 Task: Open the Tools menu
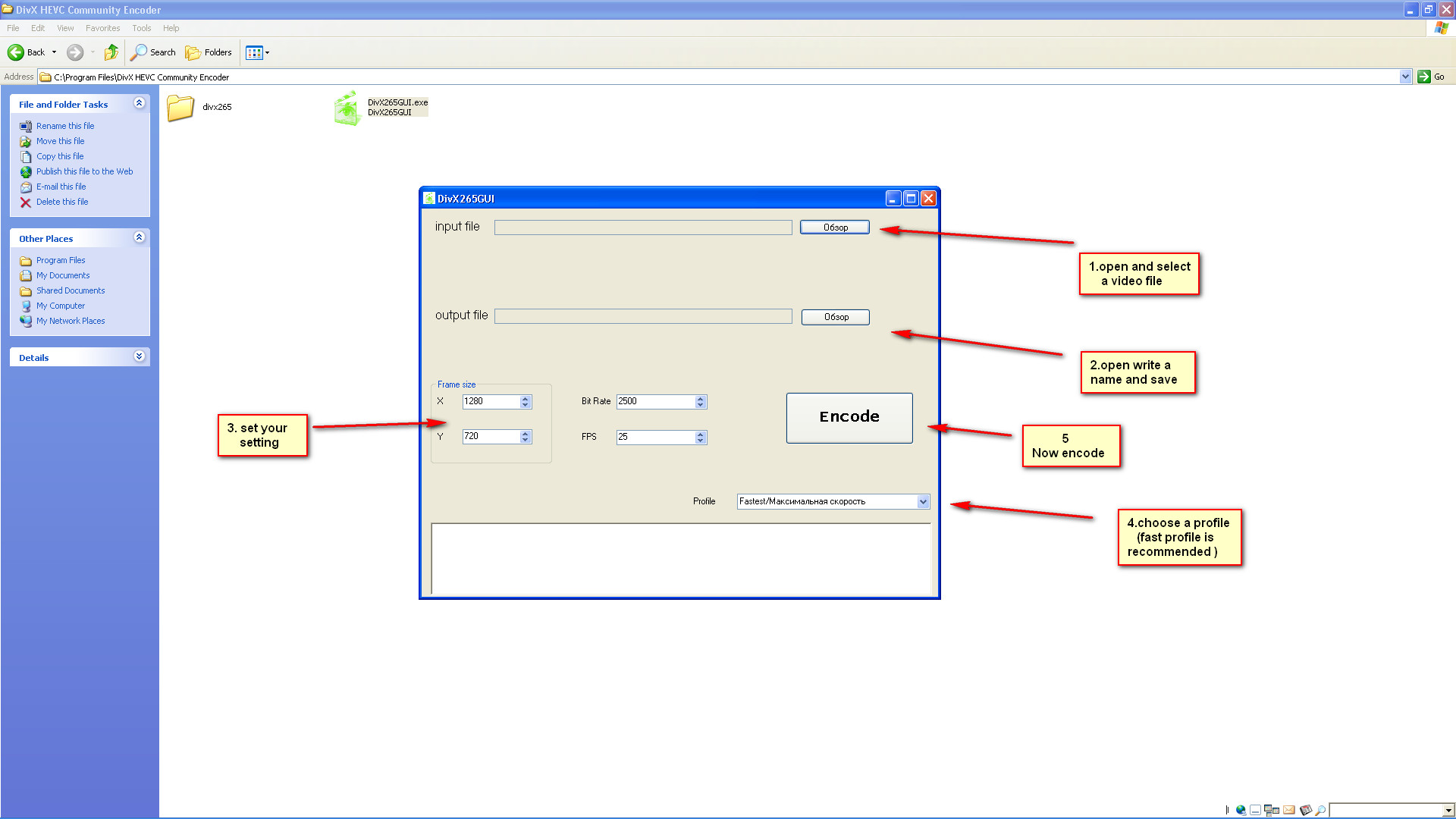pyautogui.click(x=141, y=28)
